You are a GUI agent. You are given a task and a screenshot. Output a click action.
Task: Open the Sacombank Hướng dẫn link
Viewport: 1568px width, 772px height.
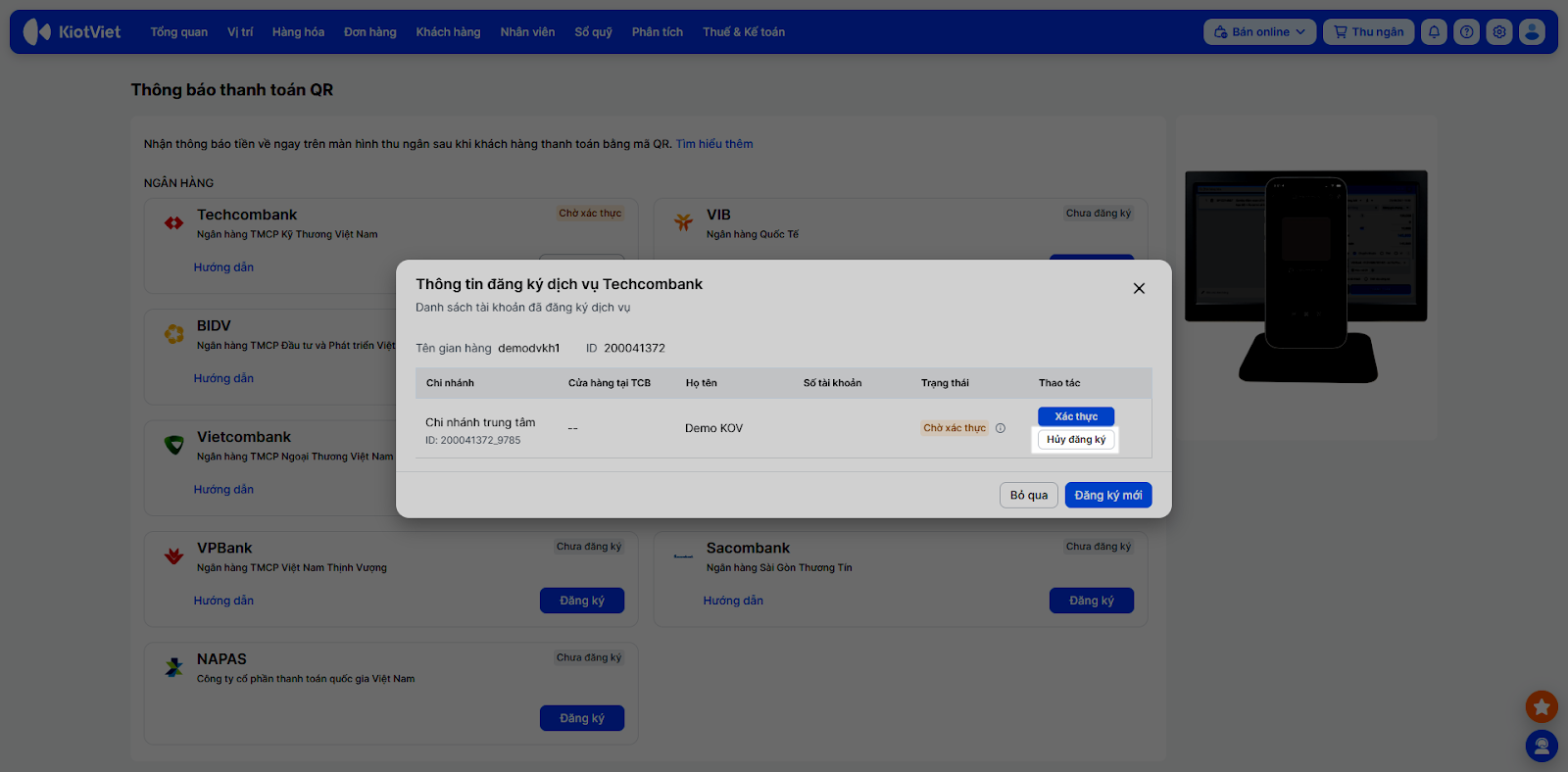[x=733, y=601]
